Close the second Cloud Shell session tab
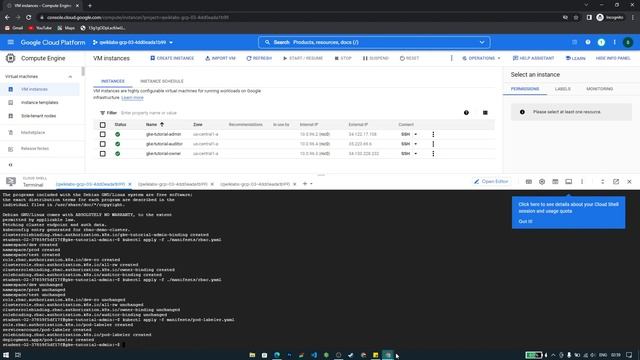The height and width of the screenshot is (360, 640). [212, 184]
